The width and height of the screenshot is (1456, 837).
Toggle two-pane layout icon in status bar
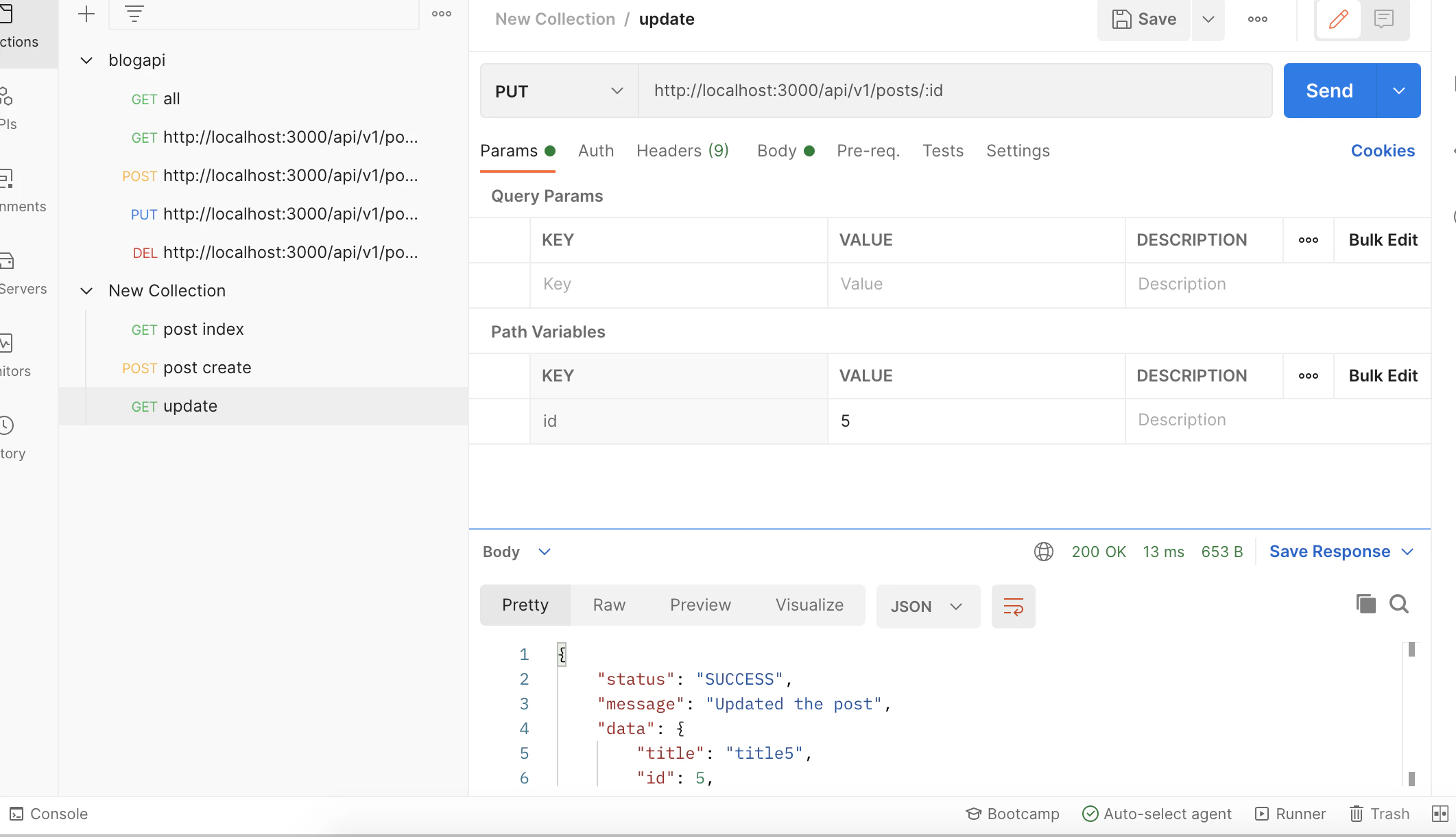tap(1440, 814)
